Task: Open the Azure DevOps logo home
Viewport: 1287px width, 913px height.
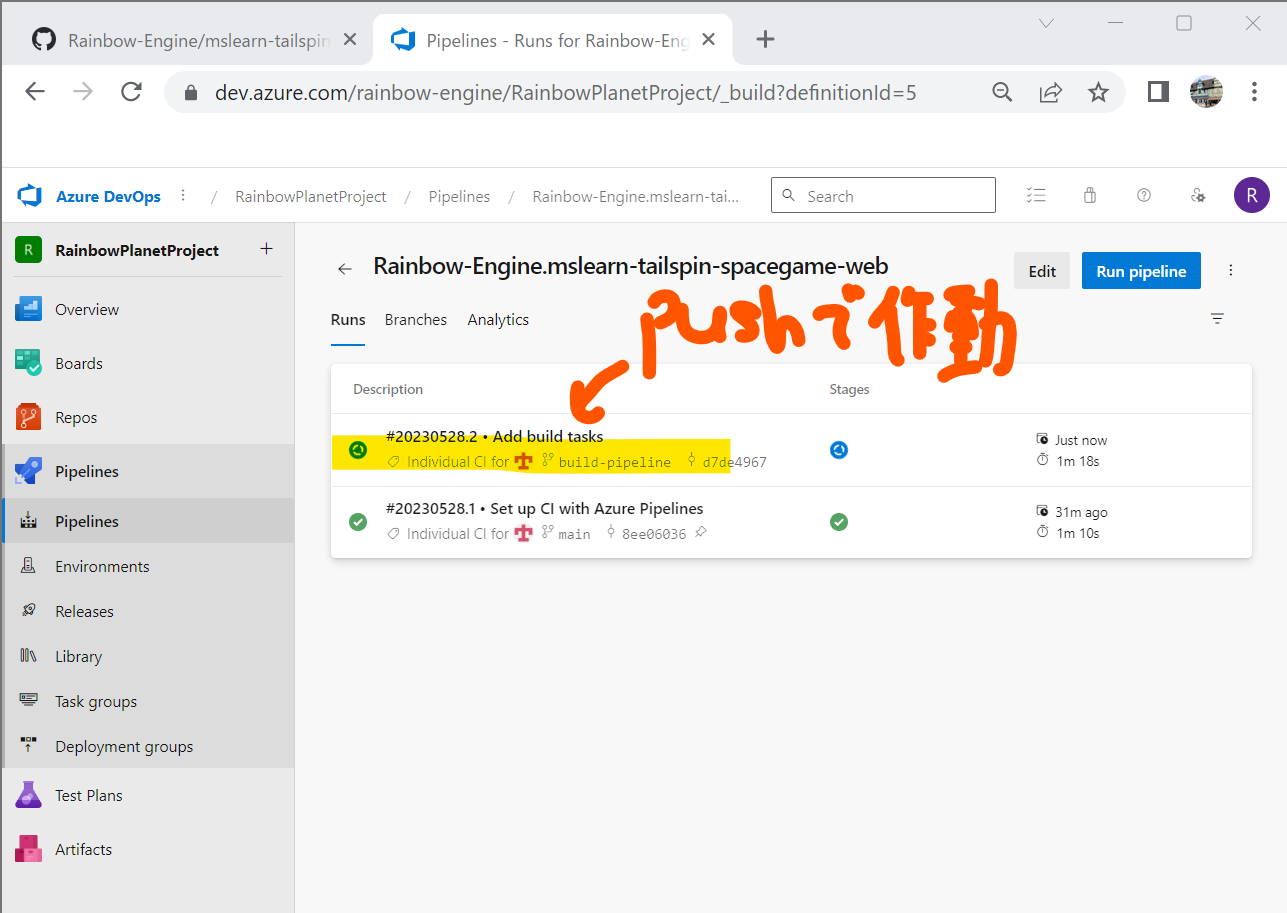Action: click(x=29, y=196)
